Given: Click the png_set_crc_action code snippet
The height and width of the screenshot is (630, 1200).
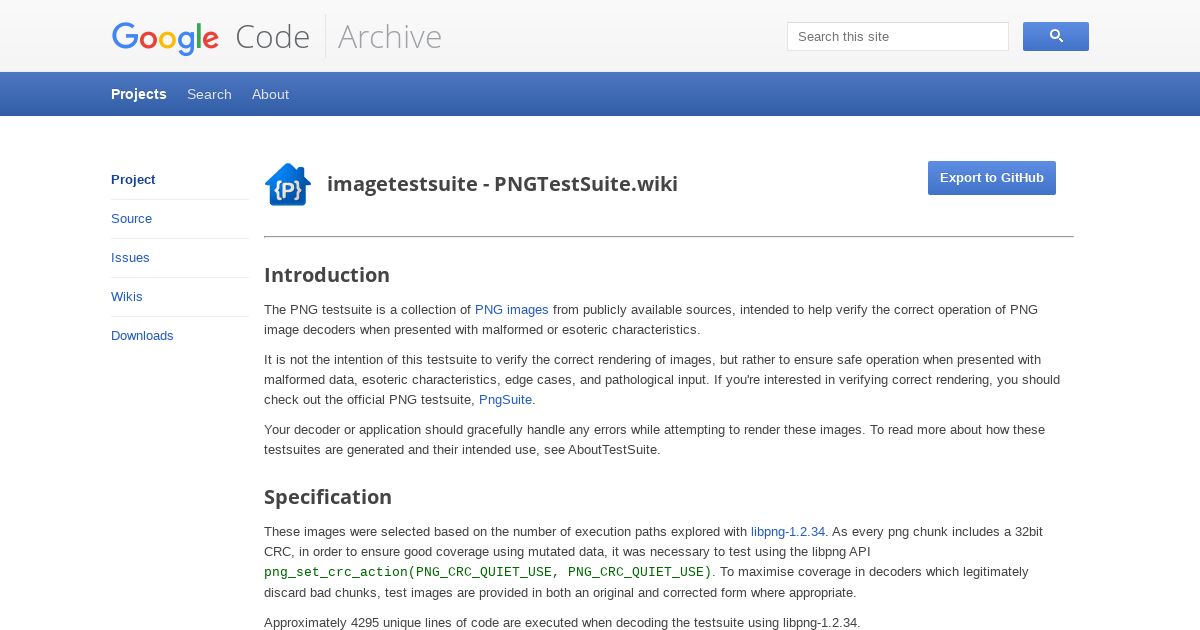Looking at the screenshot, I should (488, 572).
